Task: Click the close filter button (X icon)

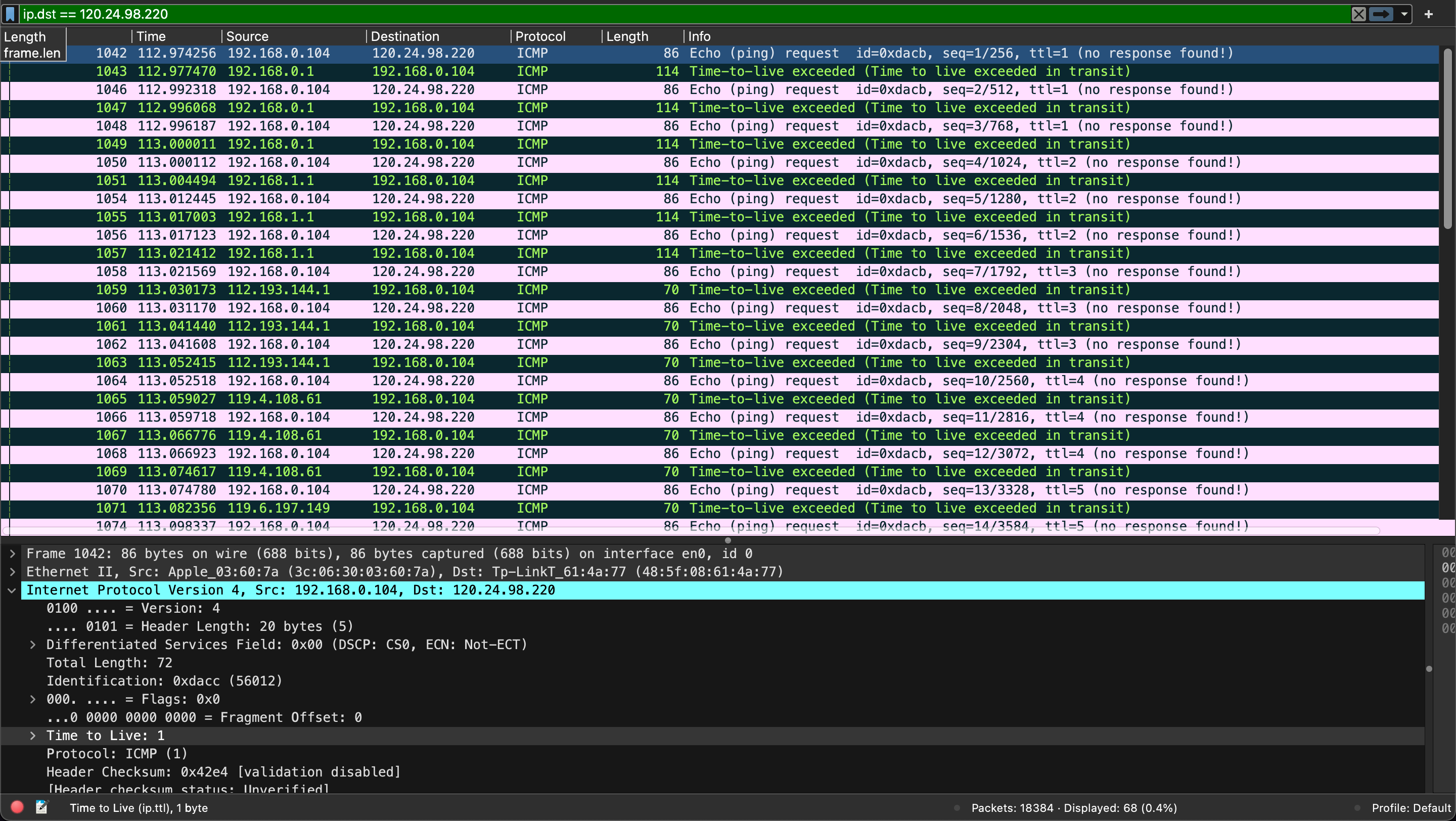Action: click(x=1362, y=13)
